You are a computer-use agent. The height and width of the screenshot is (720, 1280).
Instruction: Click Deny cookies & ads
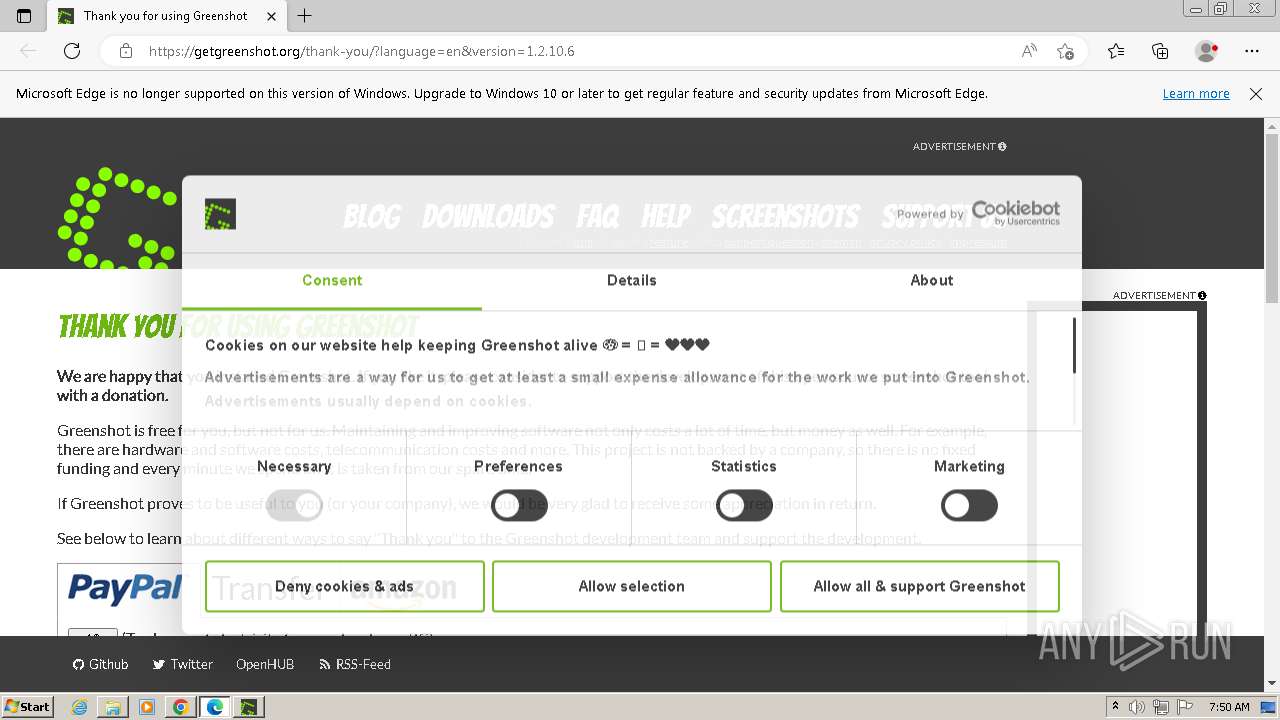pyautogui.click(x=344, y=586)
